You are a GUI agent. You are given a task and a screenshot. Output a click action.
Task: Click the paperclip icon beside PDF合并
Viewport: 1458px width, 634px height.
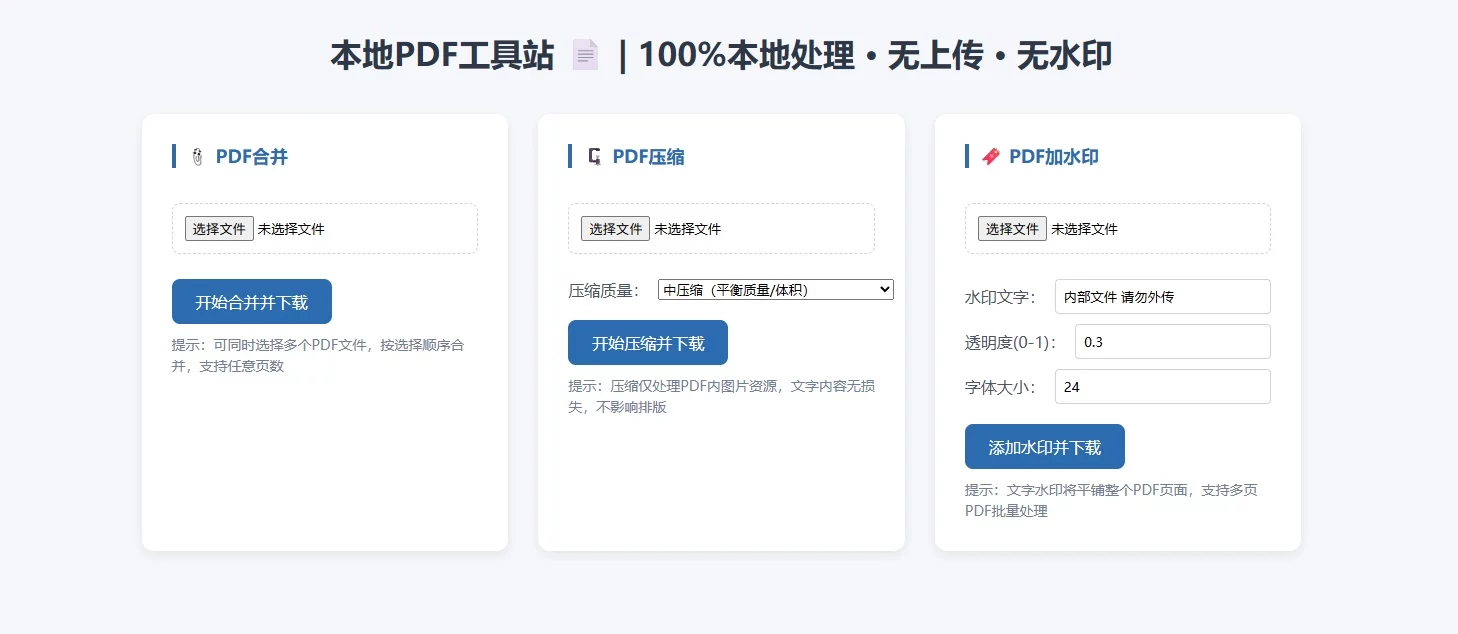pos(198,156)
